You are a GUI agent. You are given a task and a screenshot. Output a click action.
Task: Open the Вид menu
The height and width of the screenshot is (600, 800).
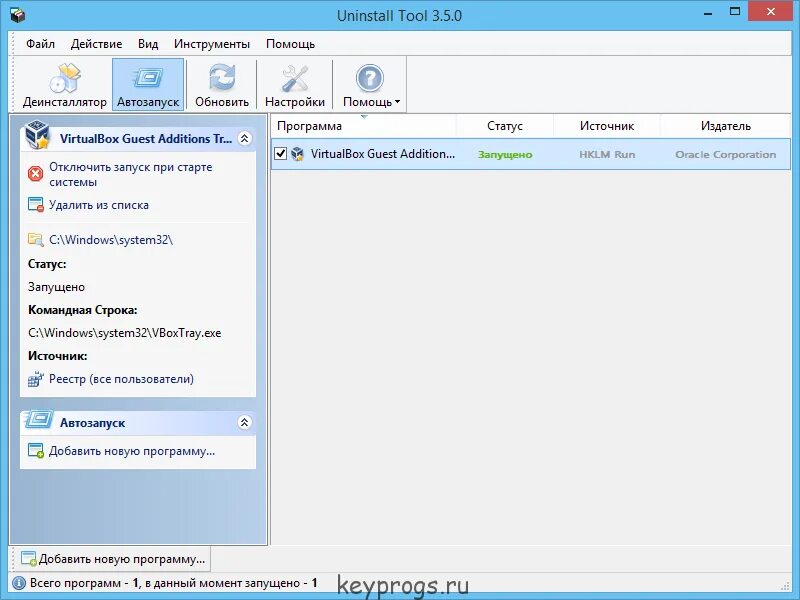click(x=148, y=44)
